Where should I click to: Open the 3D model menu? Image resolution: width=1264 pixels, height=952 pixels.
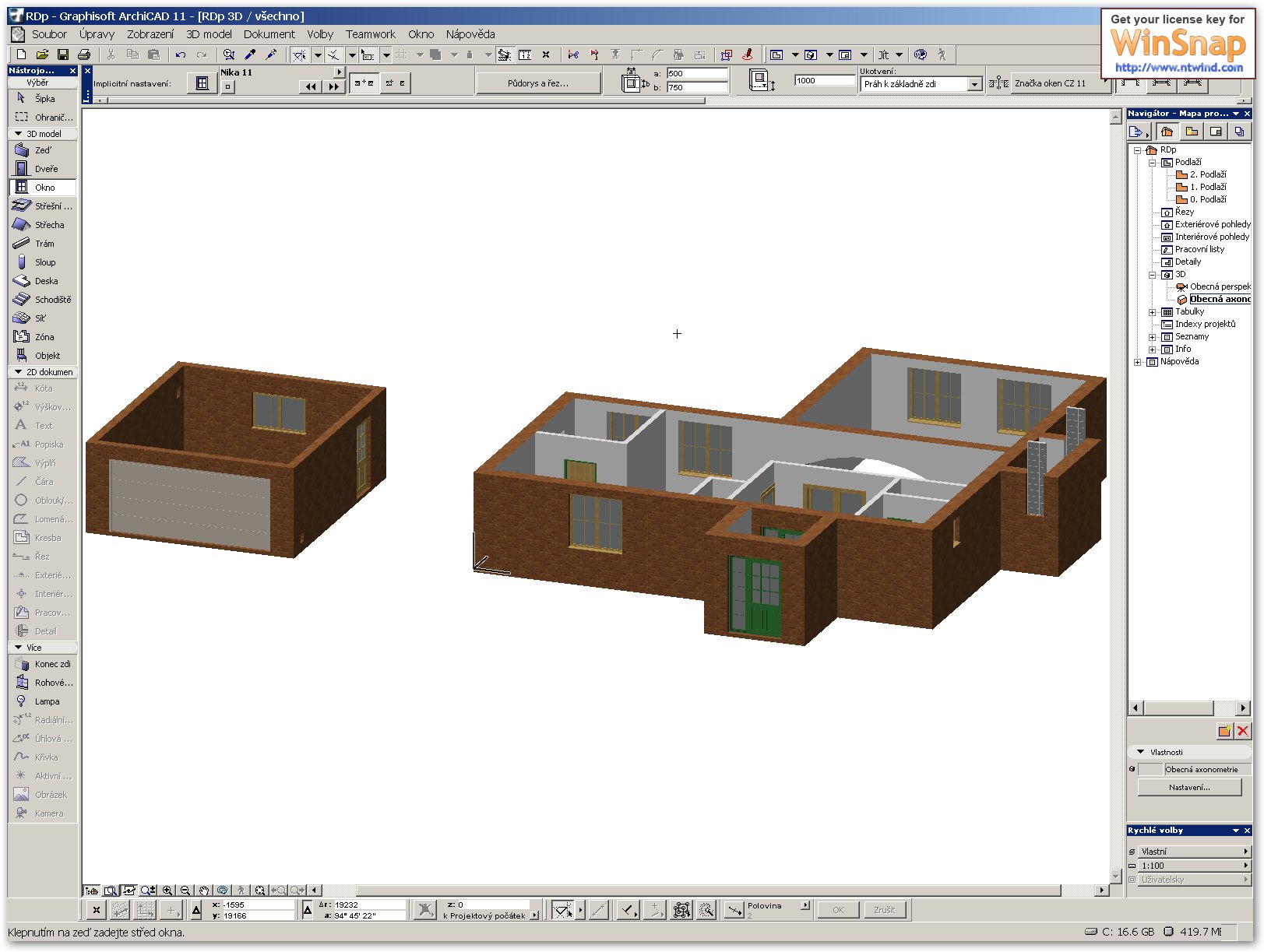[x=209, y=34]
